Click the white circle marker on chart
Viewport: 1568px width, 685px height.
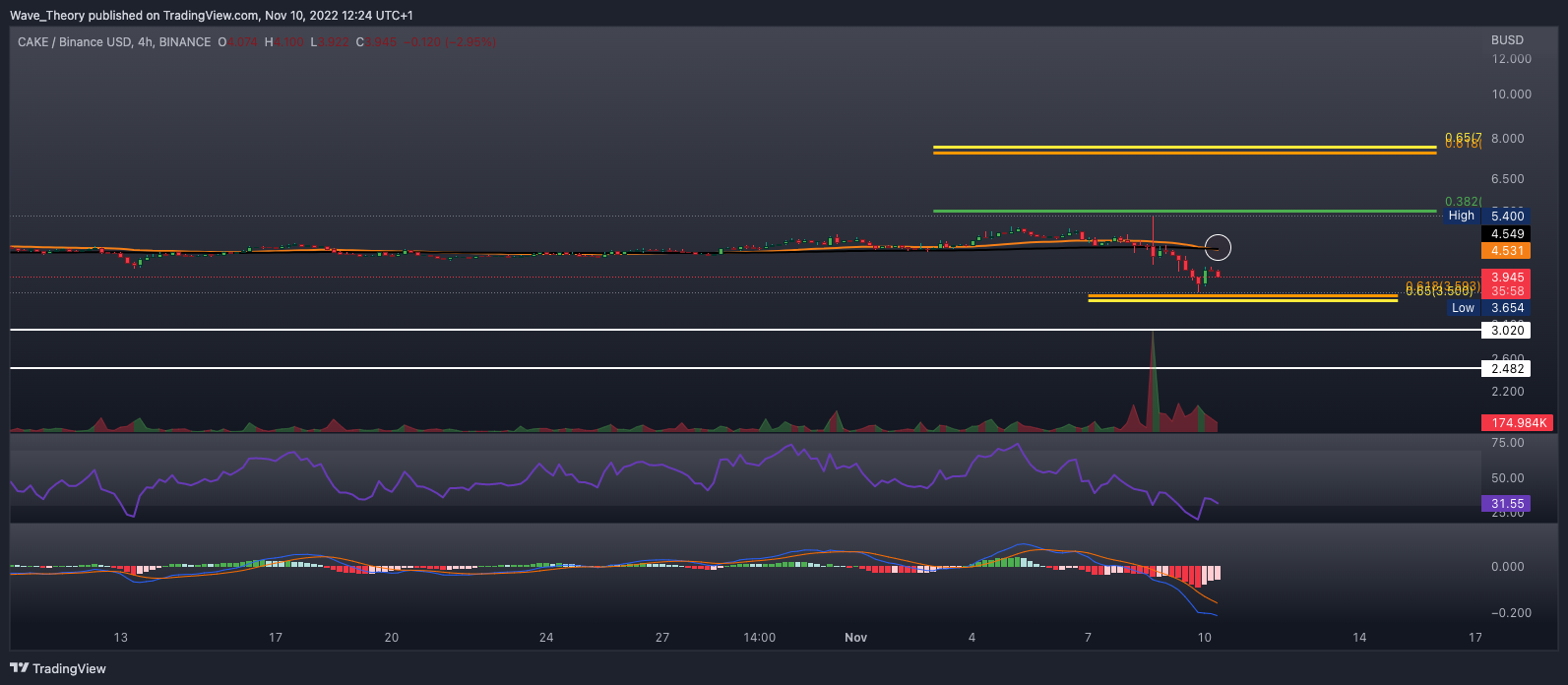(1218, 247)
